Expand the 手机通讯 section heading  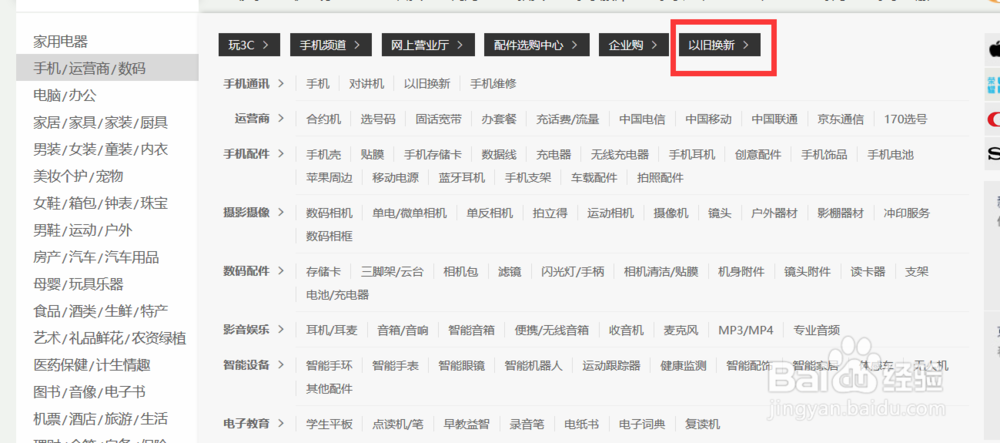click(254, 83)
